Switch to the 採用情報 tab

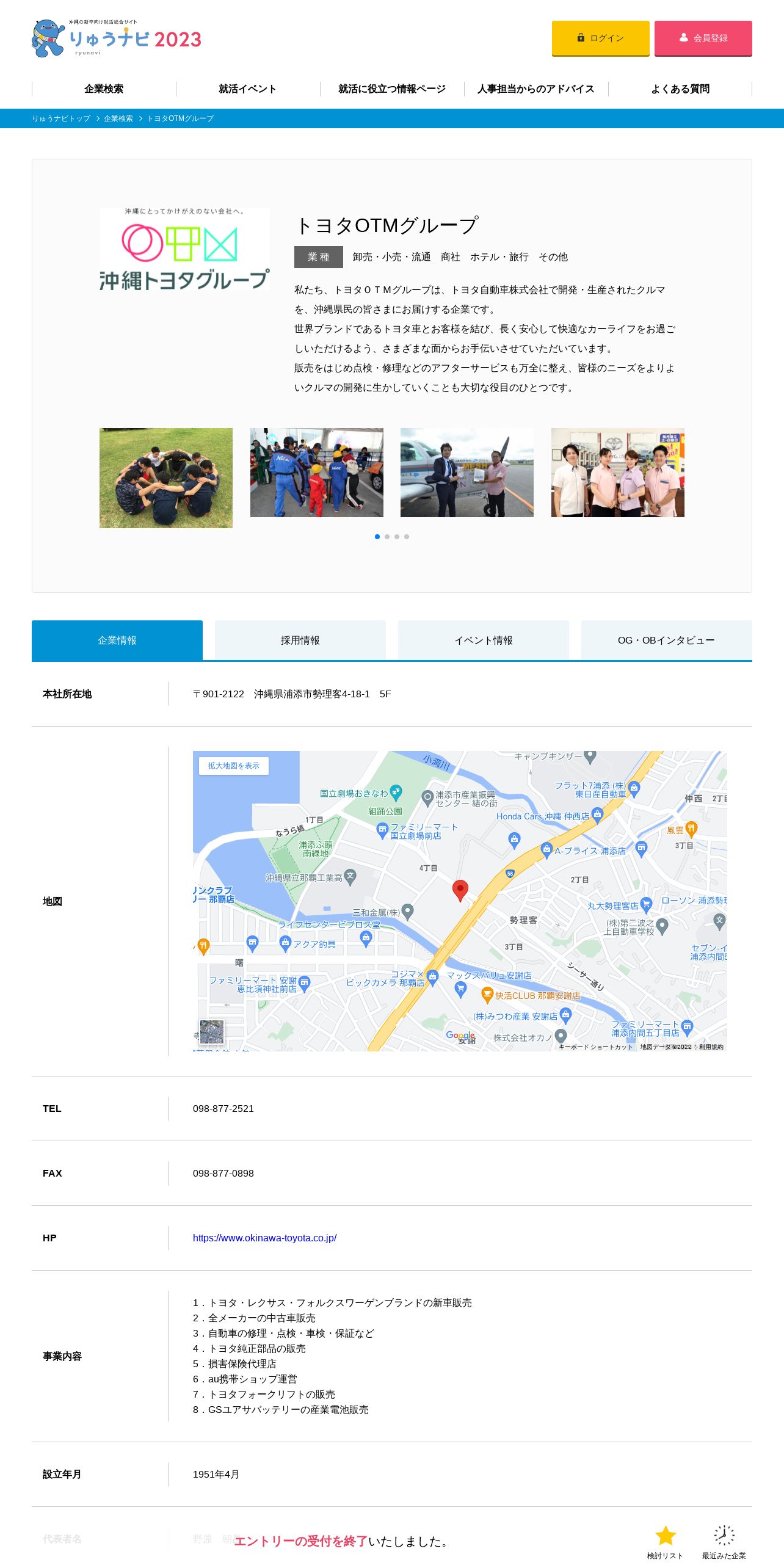tap(300, 640)
